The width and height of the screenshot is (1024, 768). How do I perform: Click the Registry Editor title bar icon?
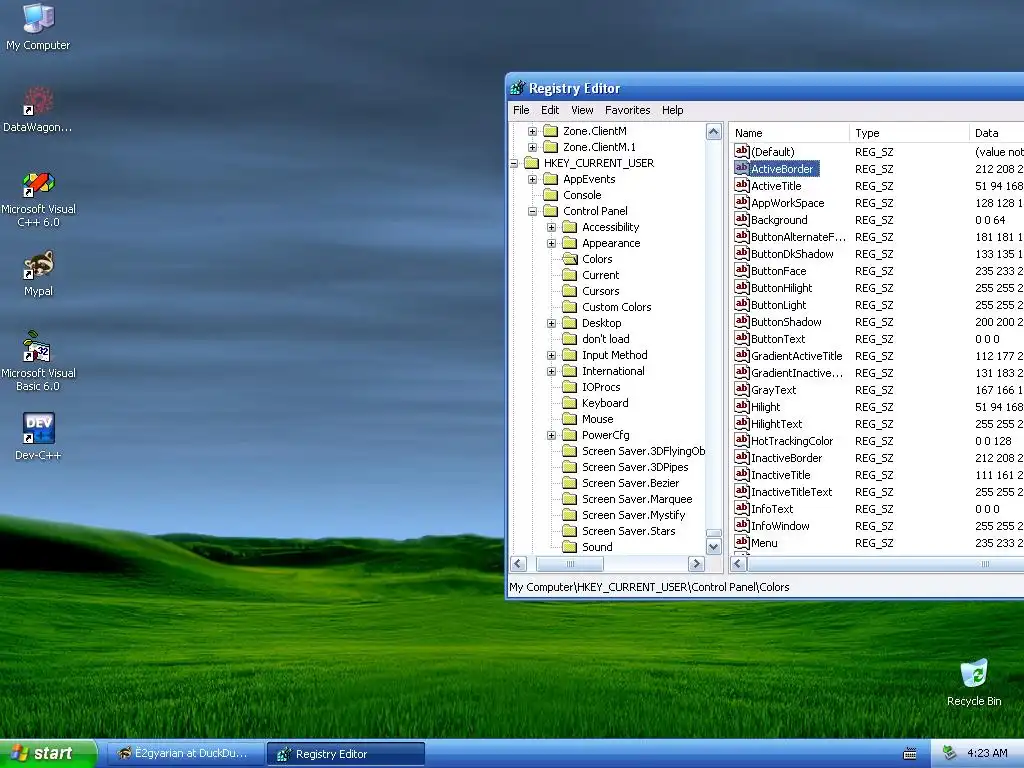coord(517,88)
